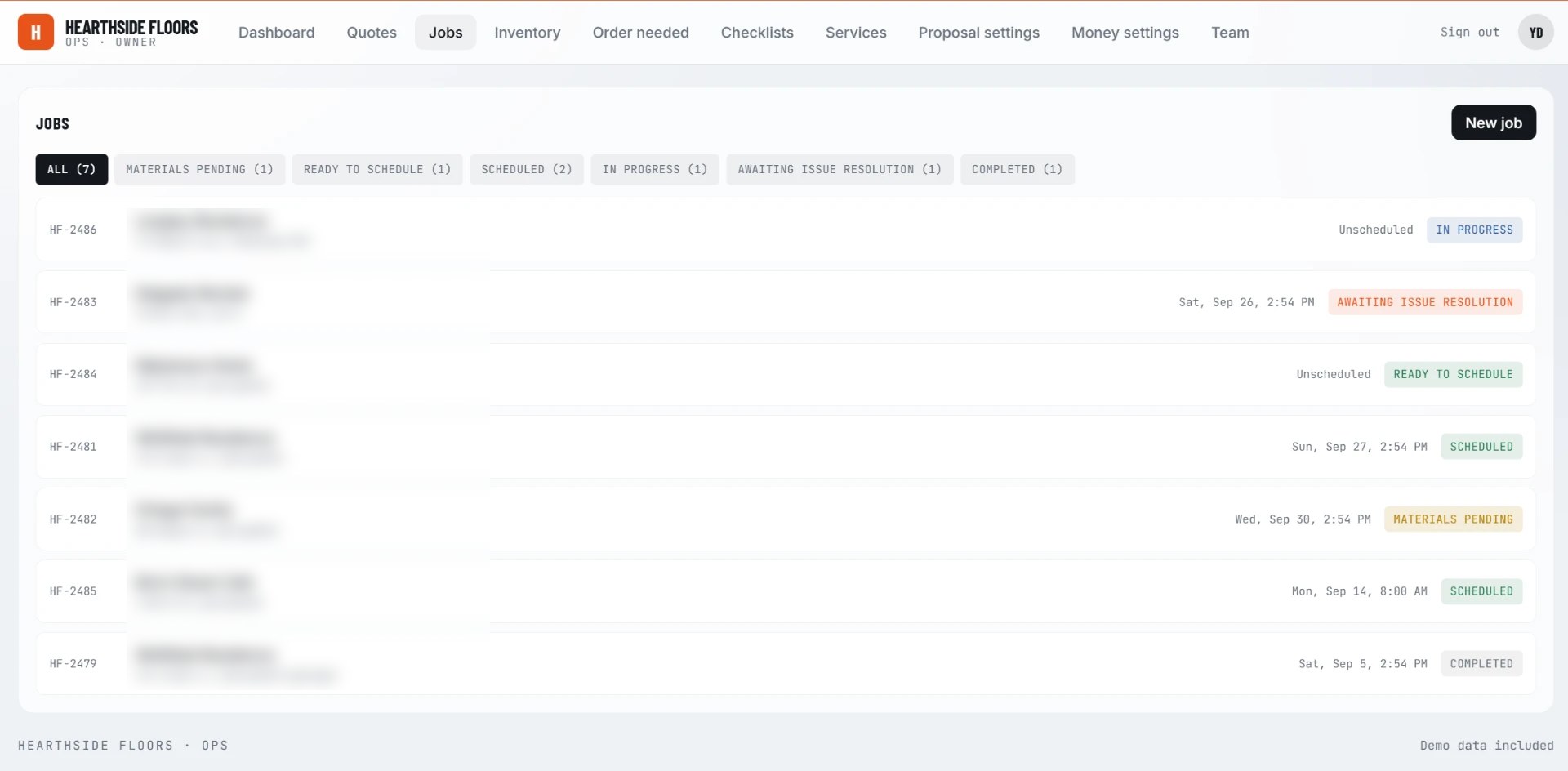Image resolution: width=1568 pixels, height=771 pixels.
Task: Filter by Completed (1)
Action: click(1017, 169)
